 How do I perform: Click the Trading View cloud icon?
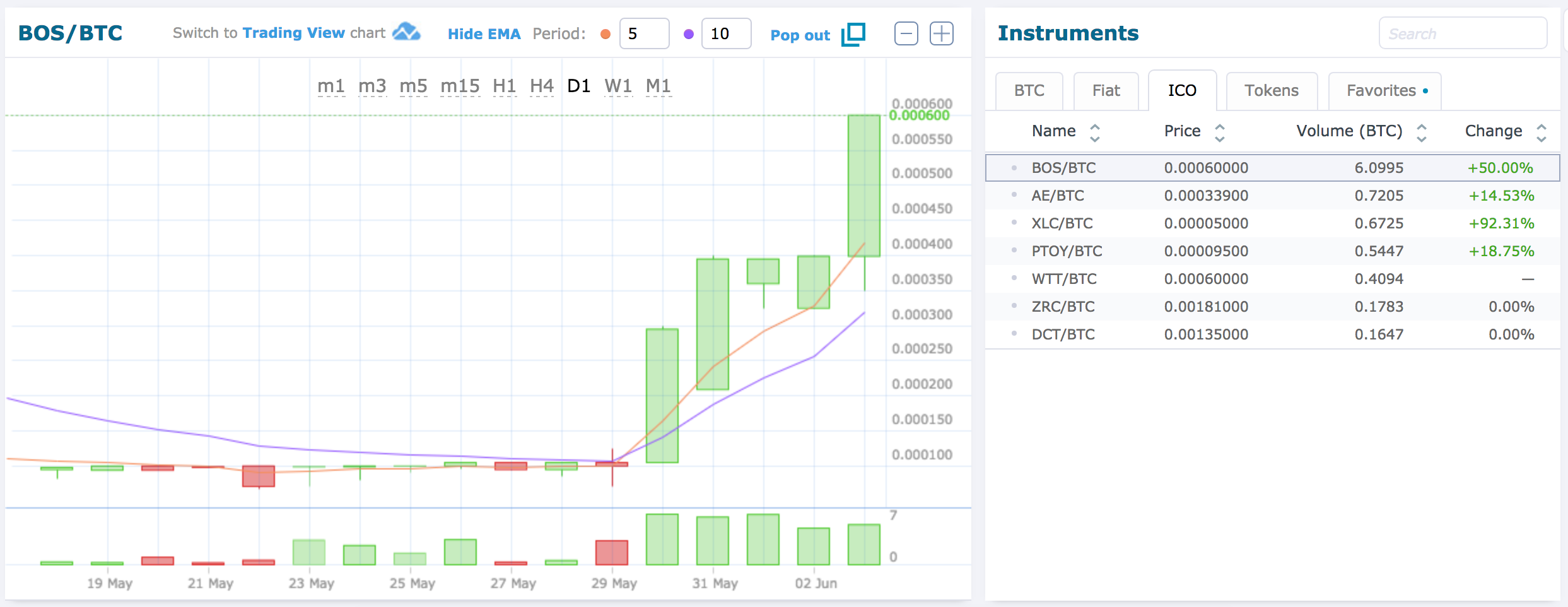click(x=406, y=32)
